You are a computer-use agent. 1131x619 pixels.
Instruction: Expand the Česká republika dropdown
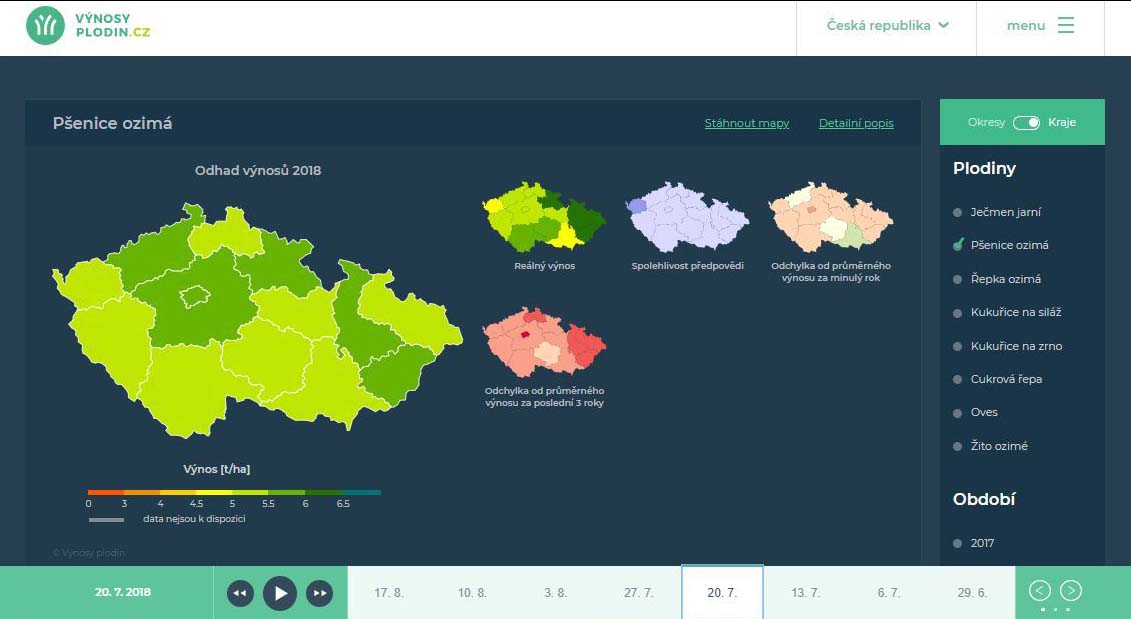point(887,26)
